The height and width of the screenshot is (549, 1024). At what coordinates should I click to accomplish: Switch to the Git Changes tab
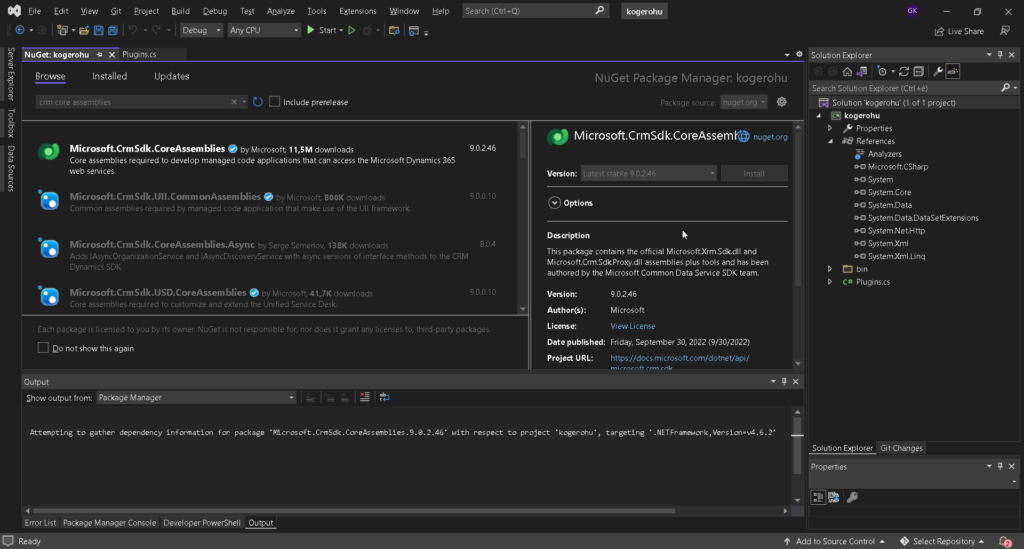tap(901, 448)
